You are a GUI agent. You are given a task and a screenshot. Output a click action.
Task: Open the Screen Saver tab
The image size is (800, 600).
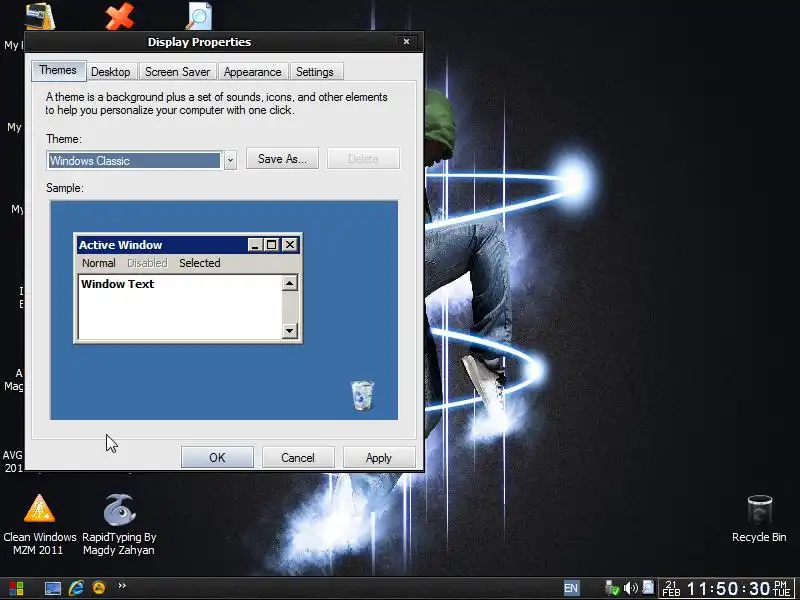[x=177, y=72]
